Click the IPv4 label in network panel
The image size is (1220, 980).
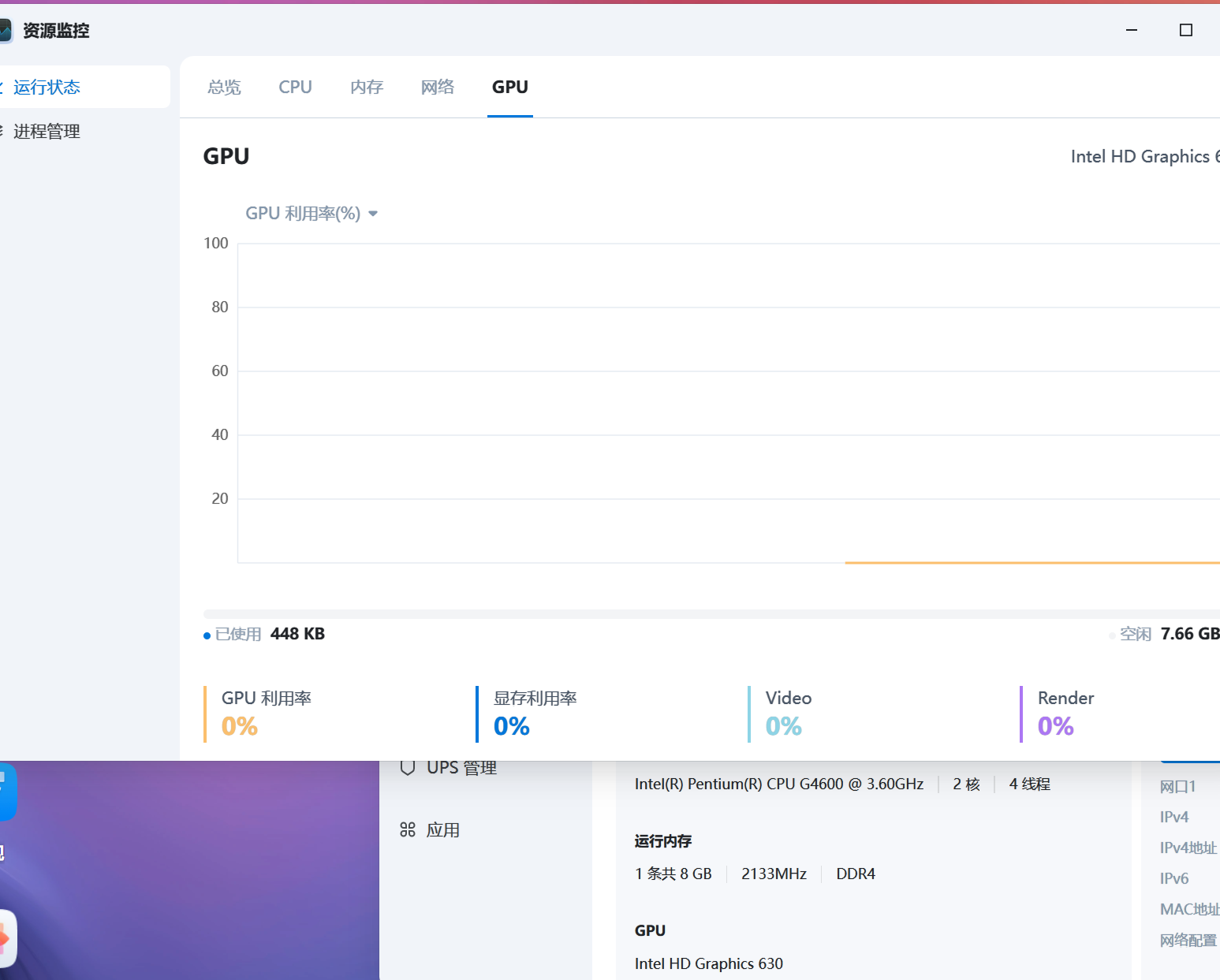pyautogui.click(x=1174, y=817)
